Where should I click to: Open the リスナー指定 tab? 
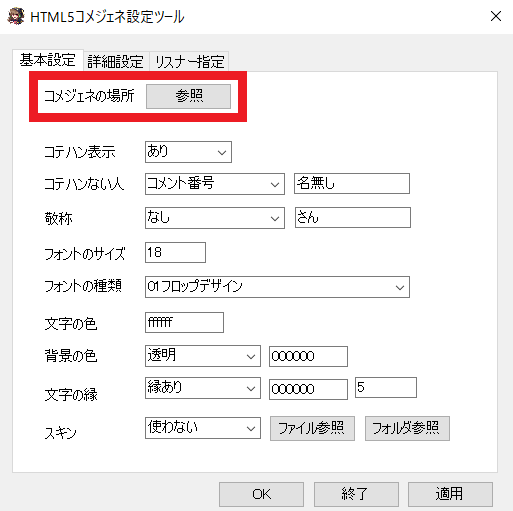coord(189,62)
